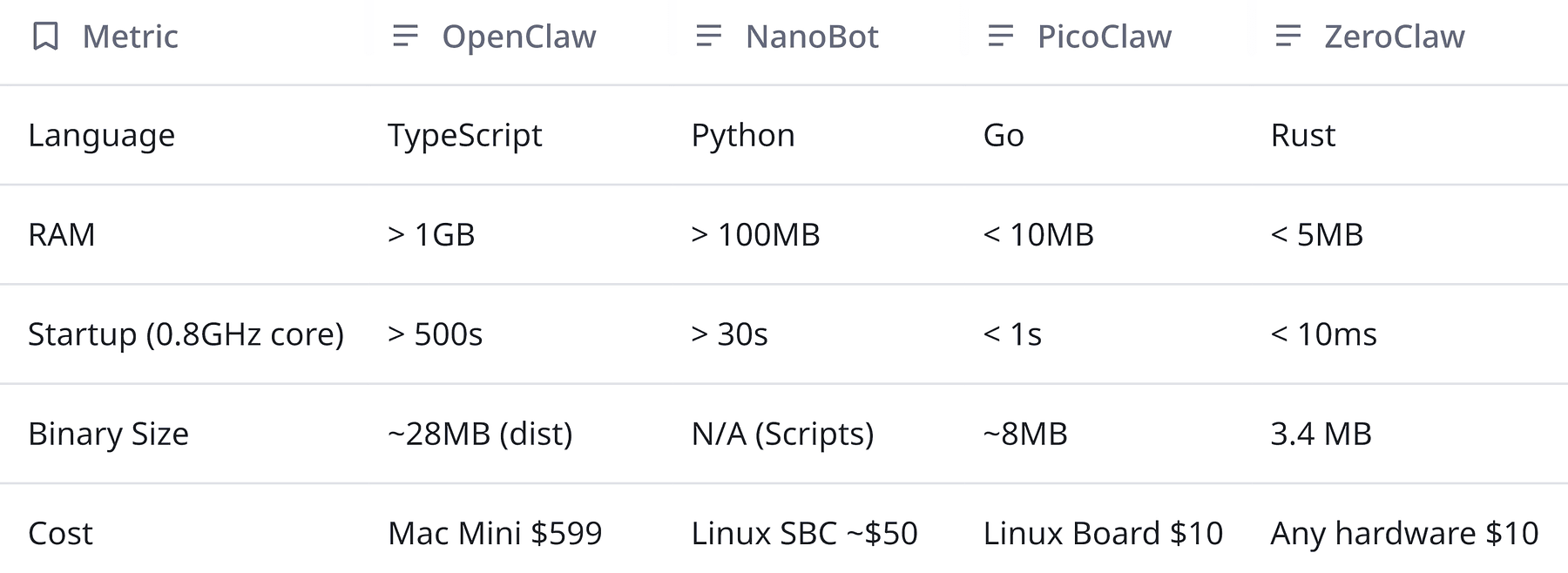1568x573 pixels.
Task: Click the text-type icon beside OpenClaw
Action: 405,37
